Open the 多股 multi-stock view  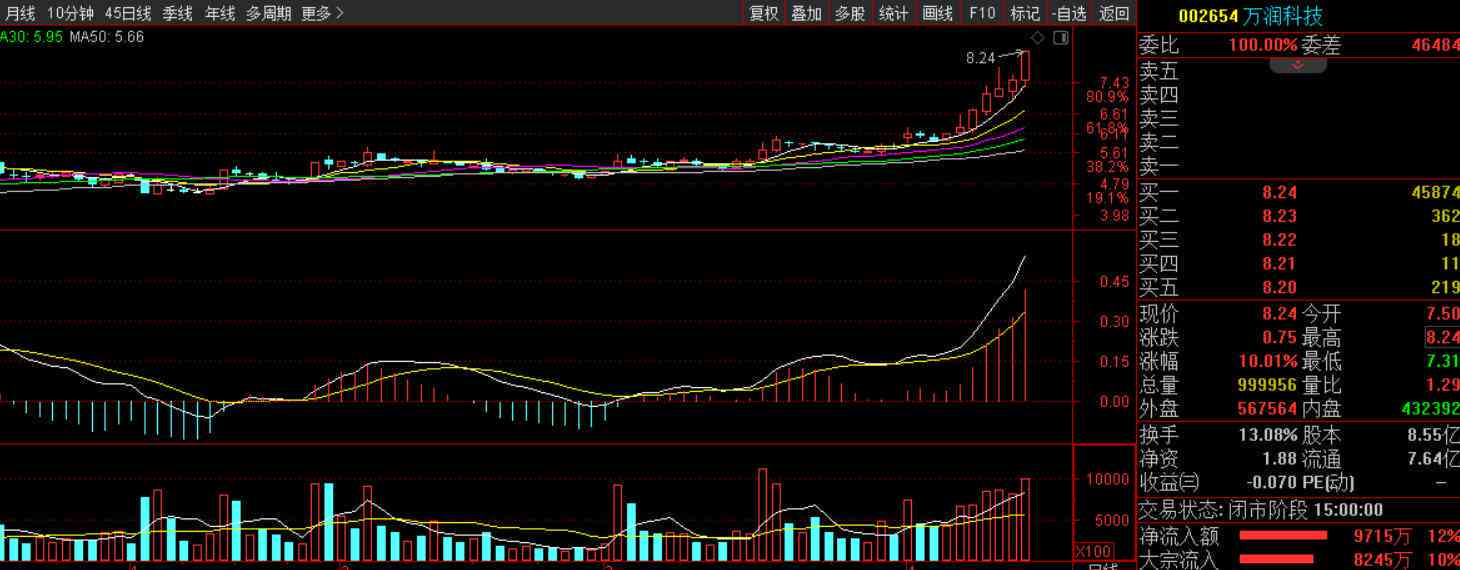[849, 13]
